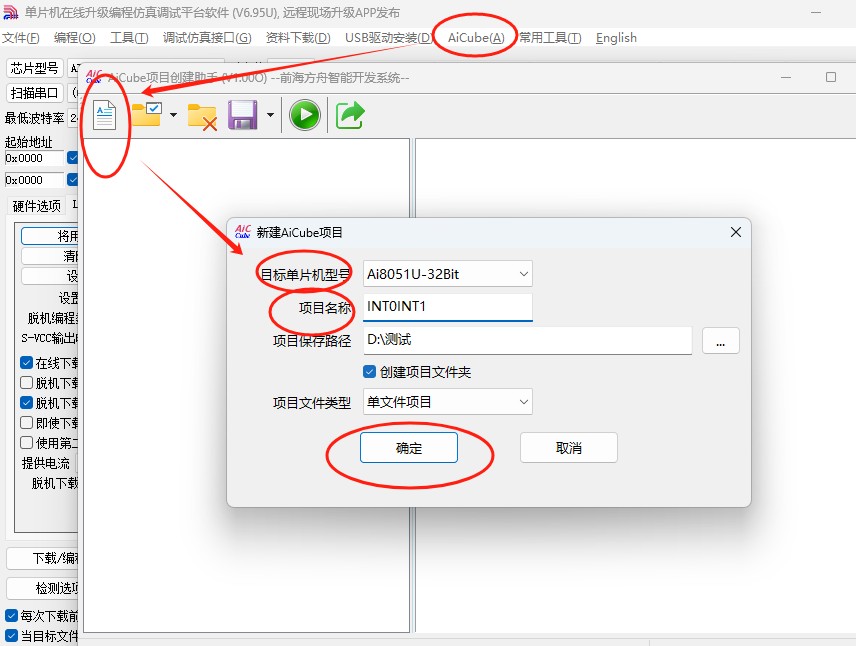Screen dimensions: 856x646
Task: Toggle the unchecked 脱机下载 checkbox
Action: [x=26, y=382]
